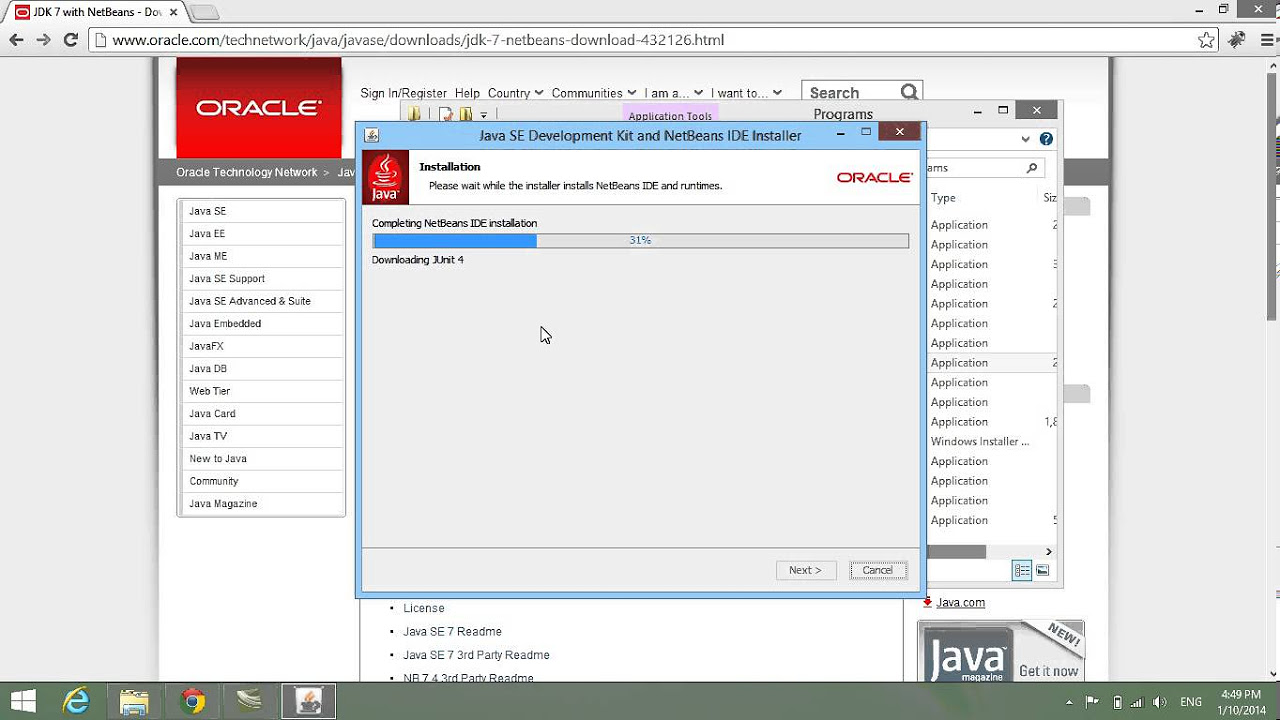Click the Next > button in installer
Screen dimensions: 1280x720
click(805, 570)
